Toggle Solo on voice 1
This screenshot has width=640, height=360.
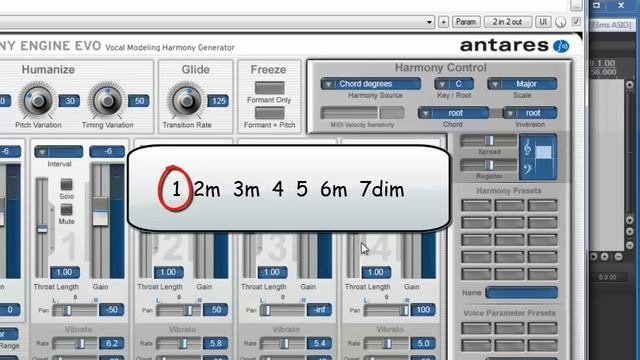tap(67, 184)
